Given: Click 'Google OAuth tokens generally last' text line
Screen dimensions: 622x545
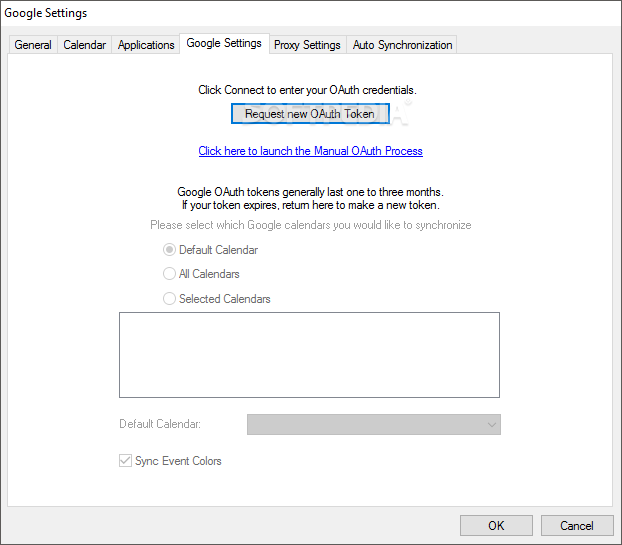Looking at the screenshot, I should click(310, 192).
